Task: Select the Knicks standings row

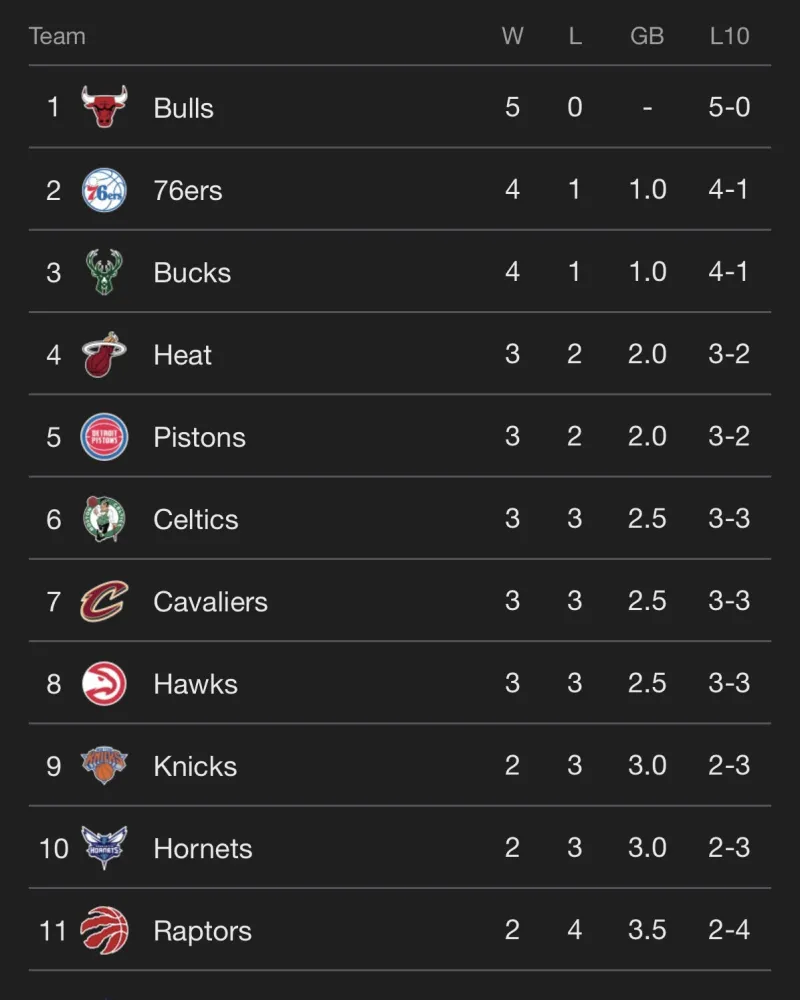Action: [400, 766]
